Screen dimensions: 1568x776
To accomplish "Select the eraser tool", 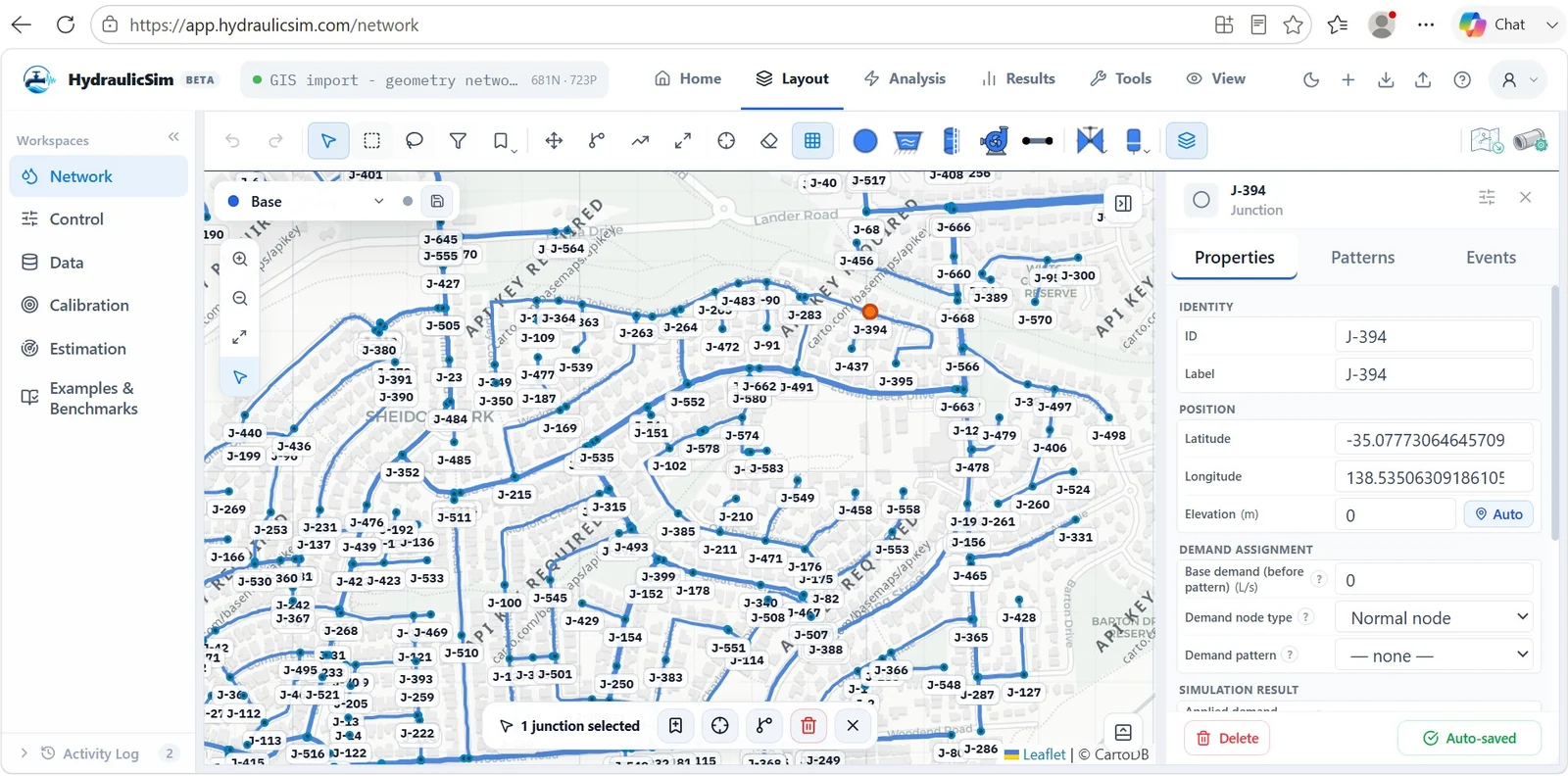I will click(769, 141).
